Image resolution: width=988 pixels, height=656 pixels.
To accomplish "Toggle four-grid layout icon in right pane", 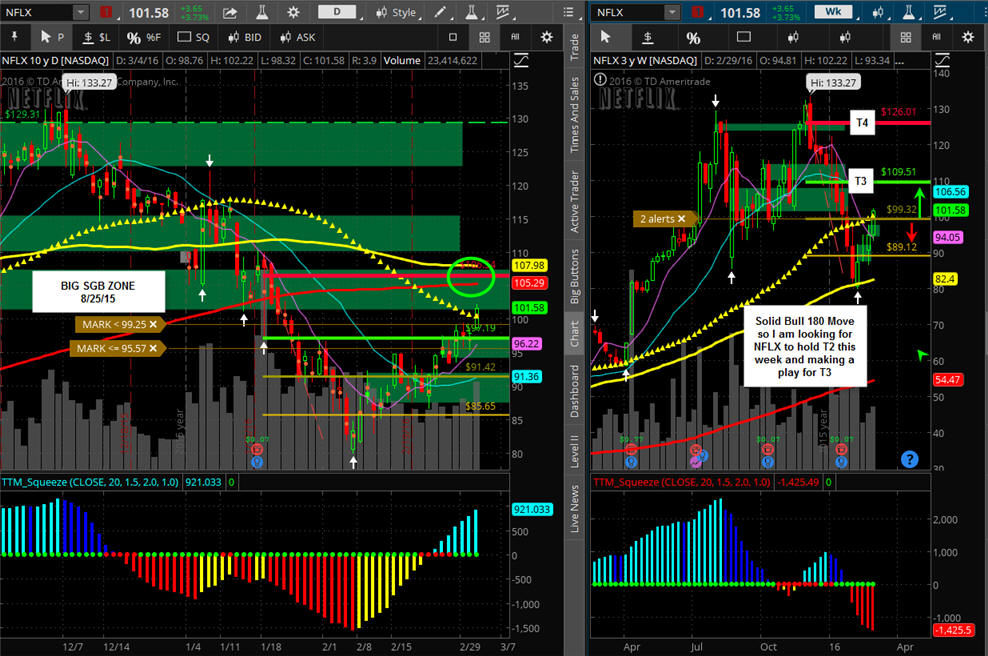I will [905, 37].
